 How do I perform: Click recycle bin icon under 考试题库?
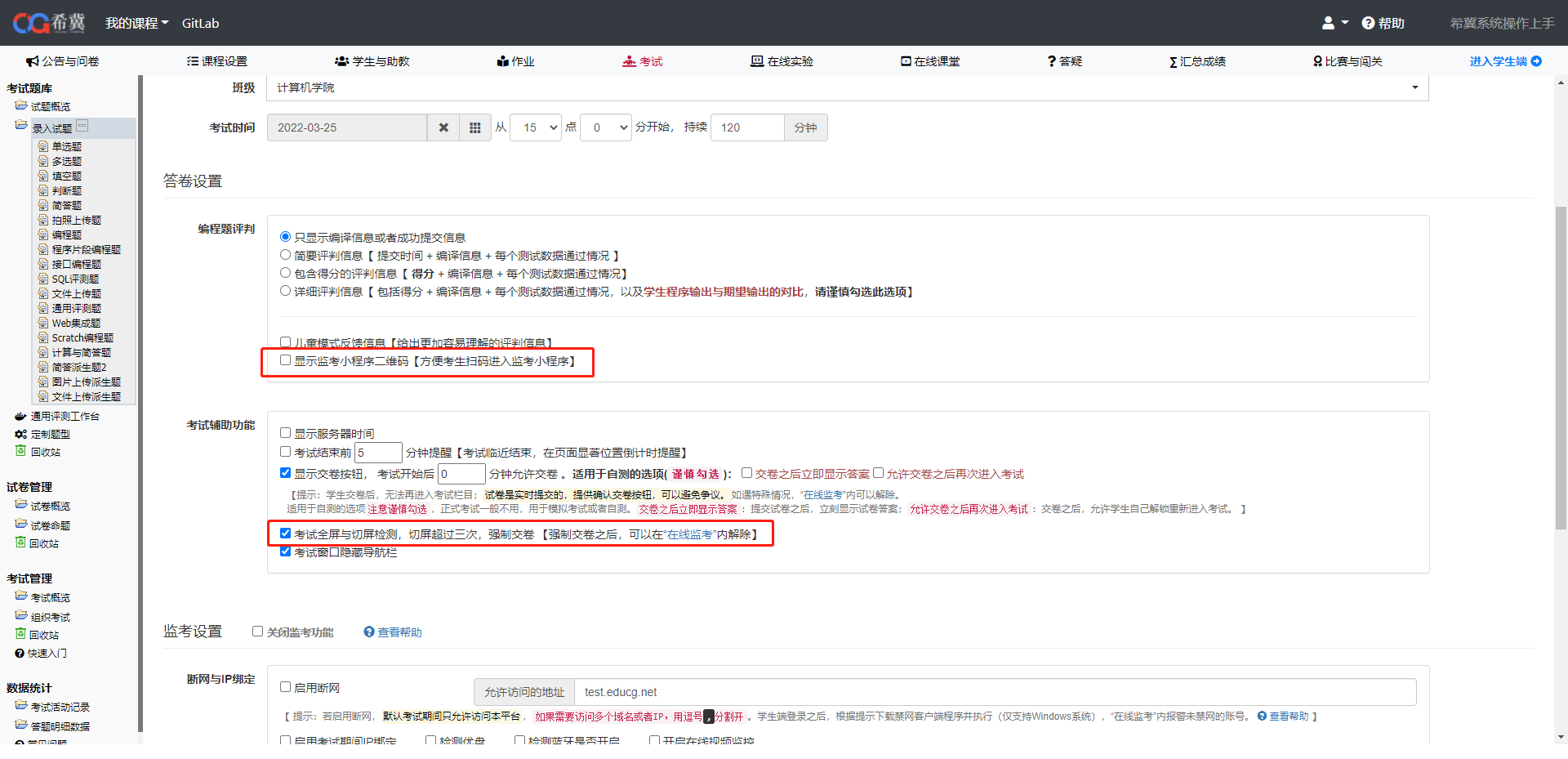pos(21,451)
